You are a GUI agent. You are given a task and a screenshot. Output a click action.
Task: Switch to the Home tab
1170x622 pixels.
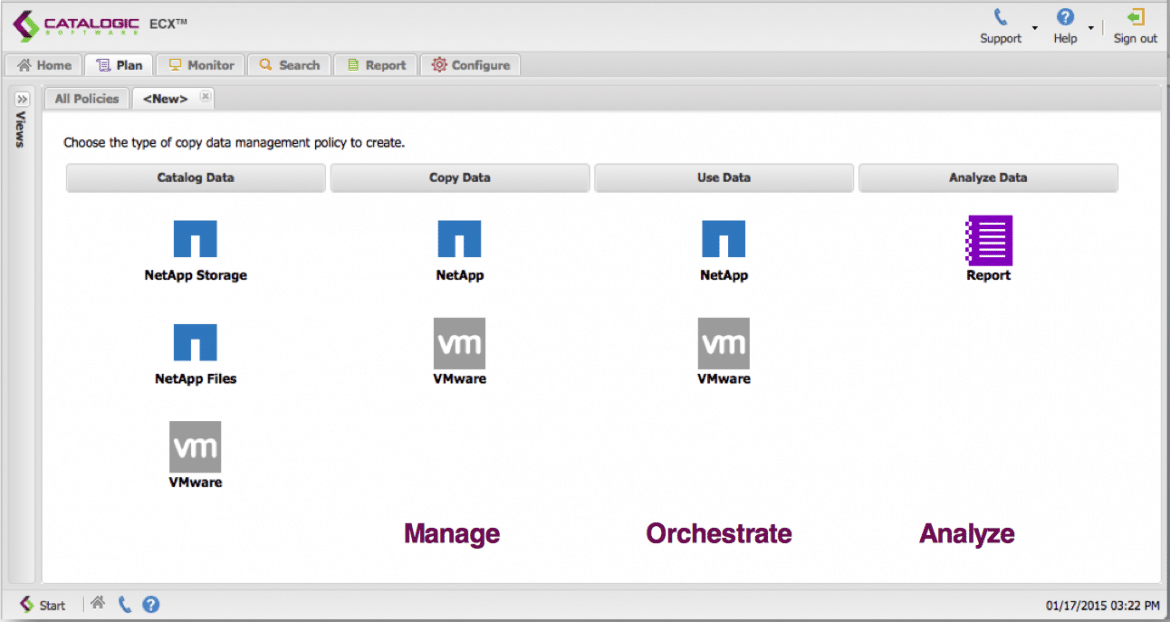(x=44, y=65)
